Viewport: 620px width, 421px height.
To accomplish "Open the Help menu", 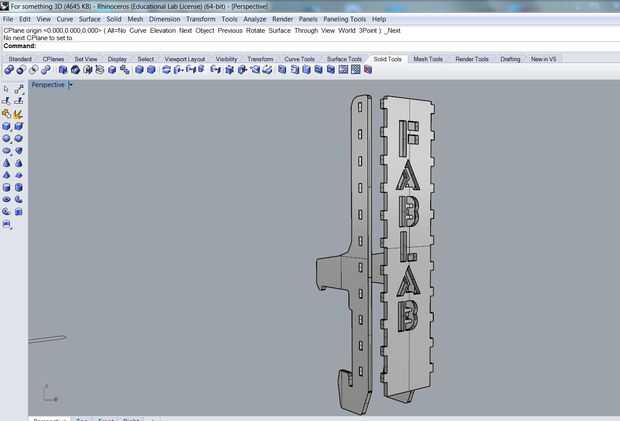I will tap(379, 19).
